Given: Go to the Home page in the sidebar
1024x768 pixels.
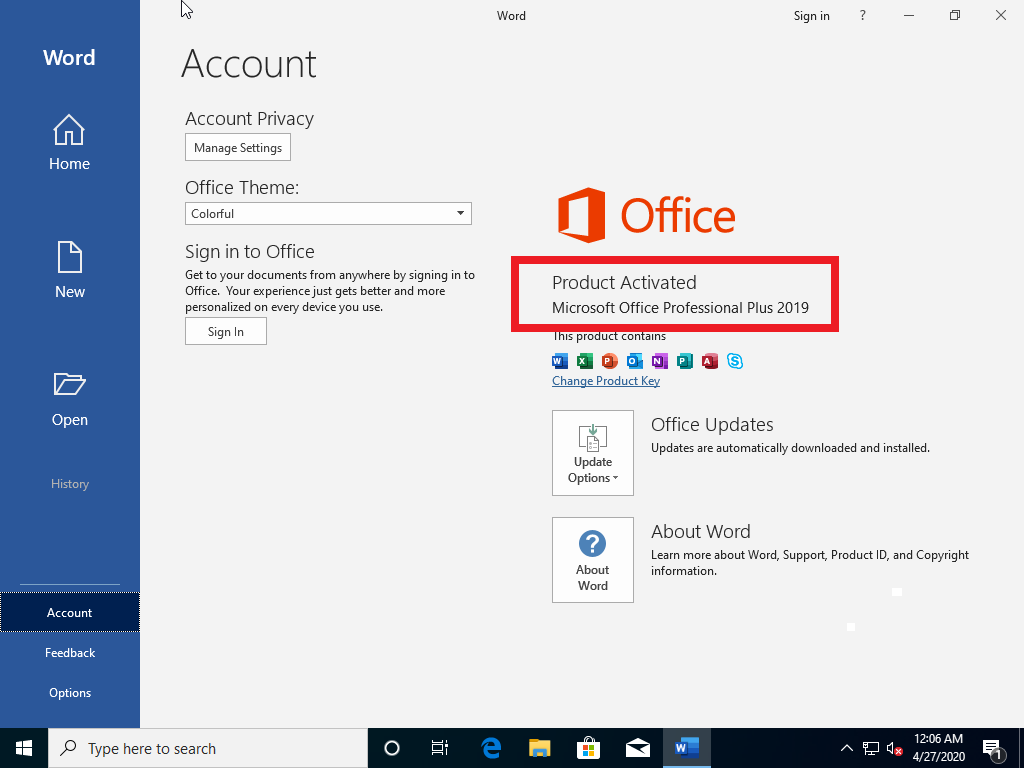Looking at the screenshot, I should (69, 143).
